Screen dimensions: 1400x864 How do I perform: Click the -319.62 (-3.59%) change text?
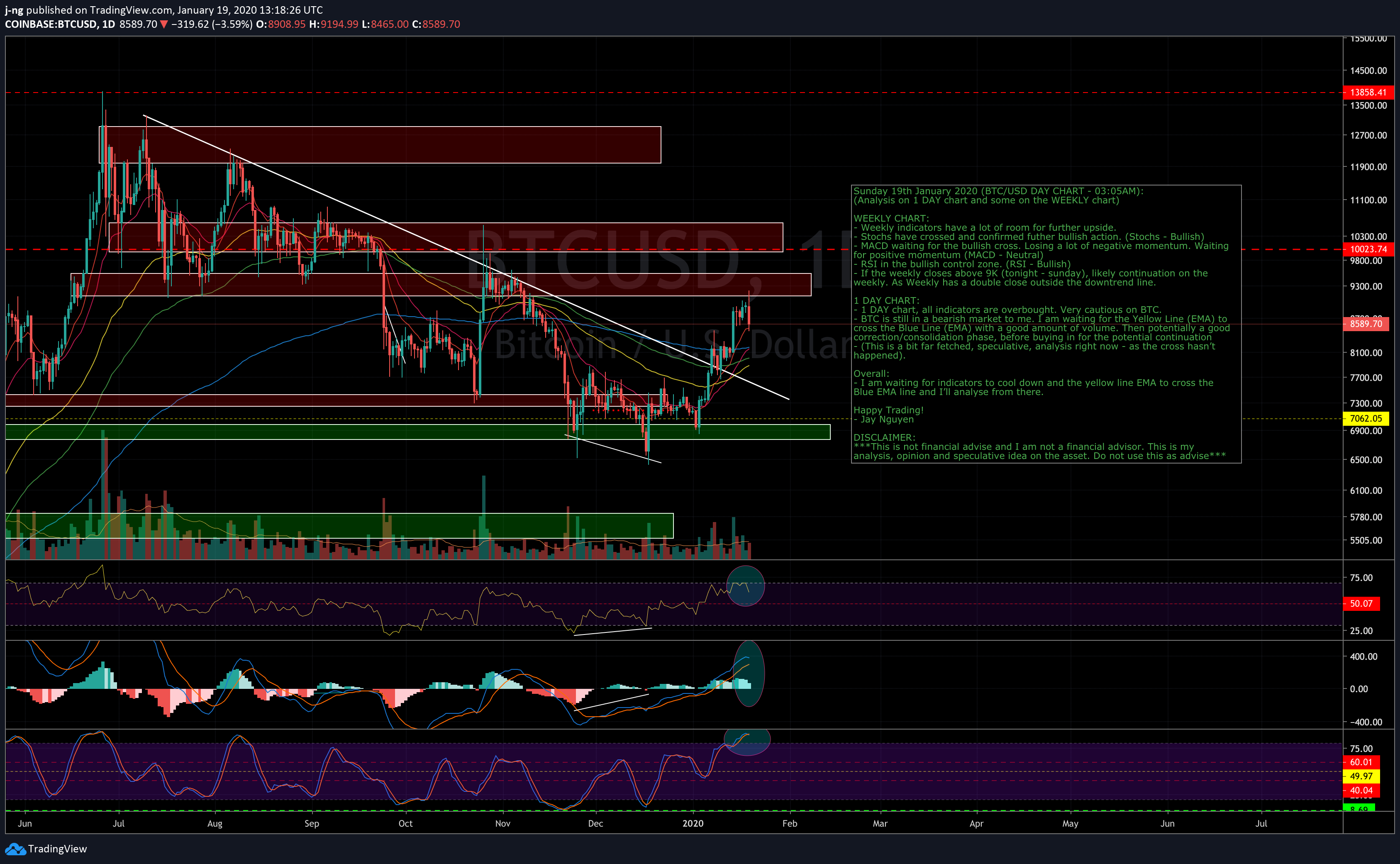point(212,24)
